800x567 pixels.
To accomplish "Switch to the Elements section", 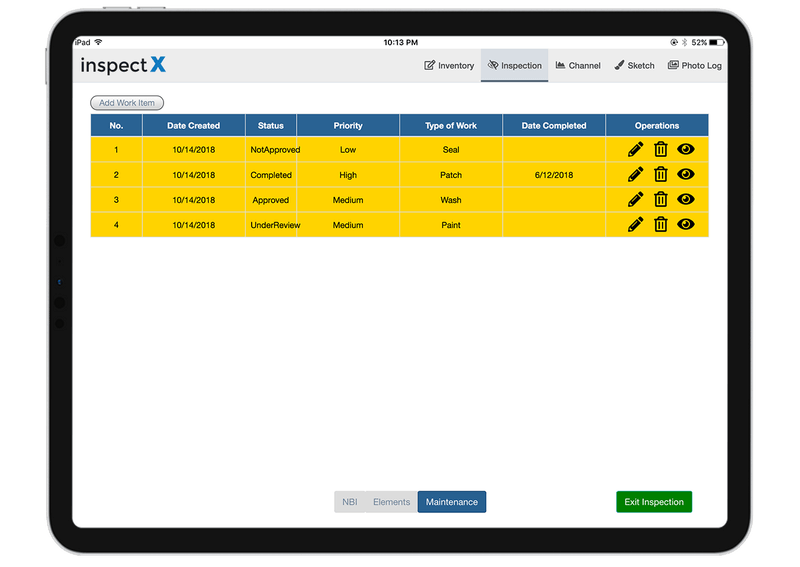I will [x=391, y=502].
